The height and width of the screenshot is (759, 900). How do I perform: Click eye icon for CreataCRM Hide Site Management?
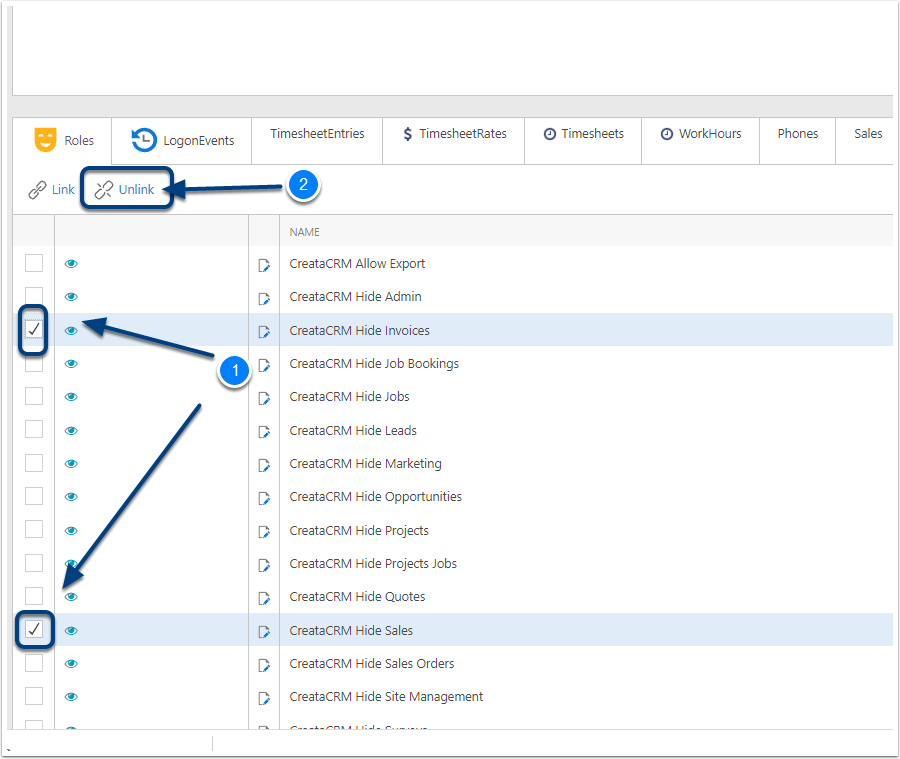(71, 697)
